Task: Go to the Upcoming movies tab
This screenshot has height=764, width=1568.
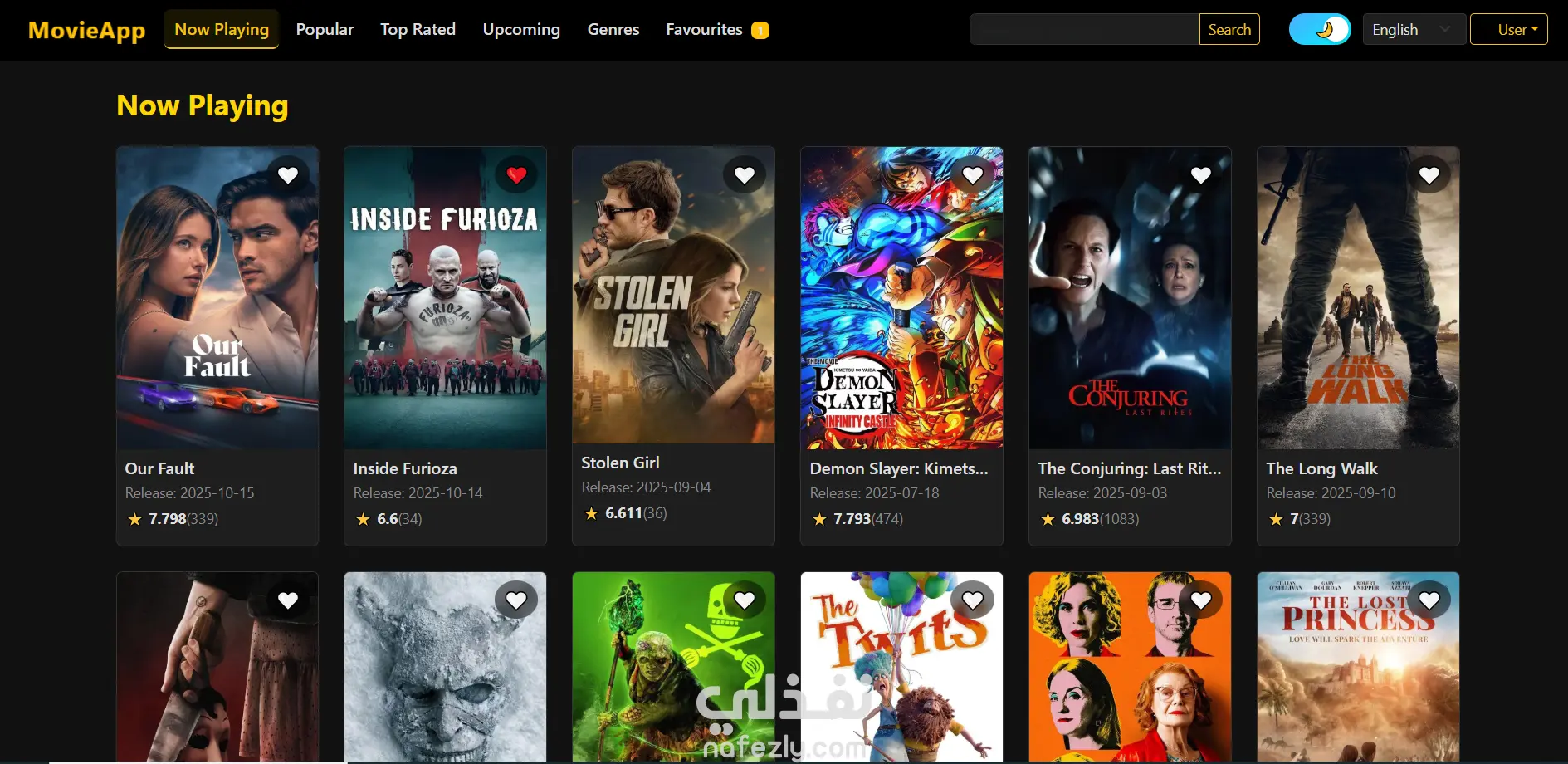Action: (521, 29)
